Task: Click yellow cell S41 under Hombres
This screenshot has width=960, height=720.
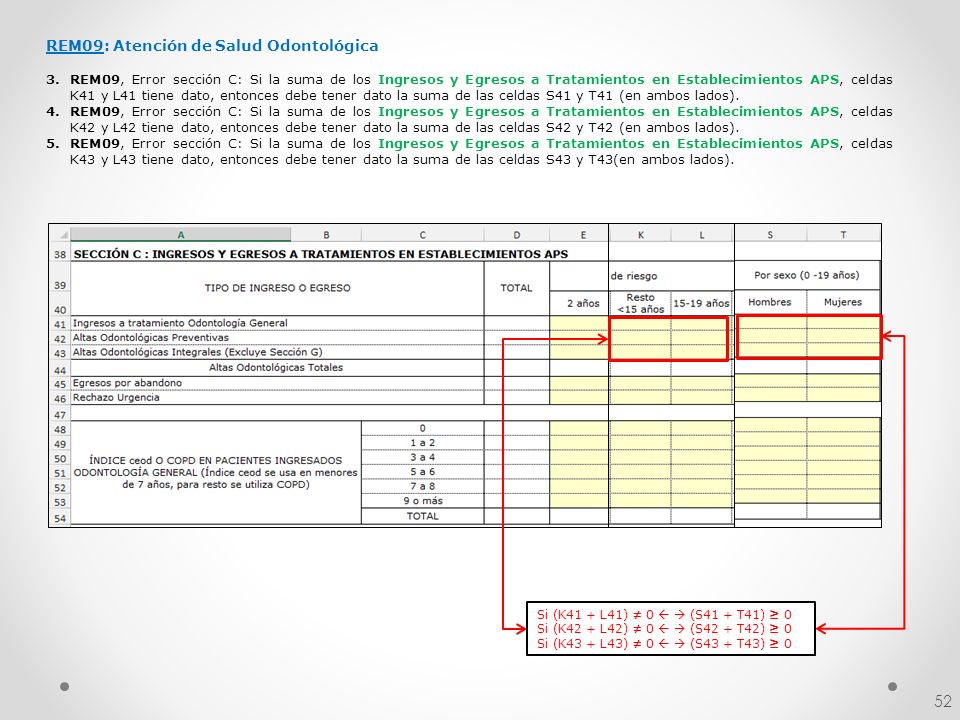Action: point(771,323)
